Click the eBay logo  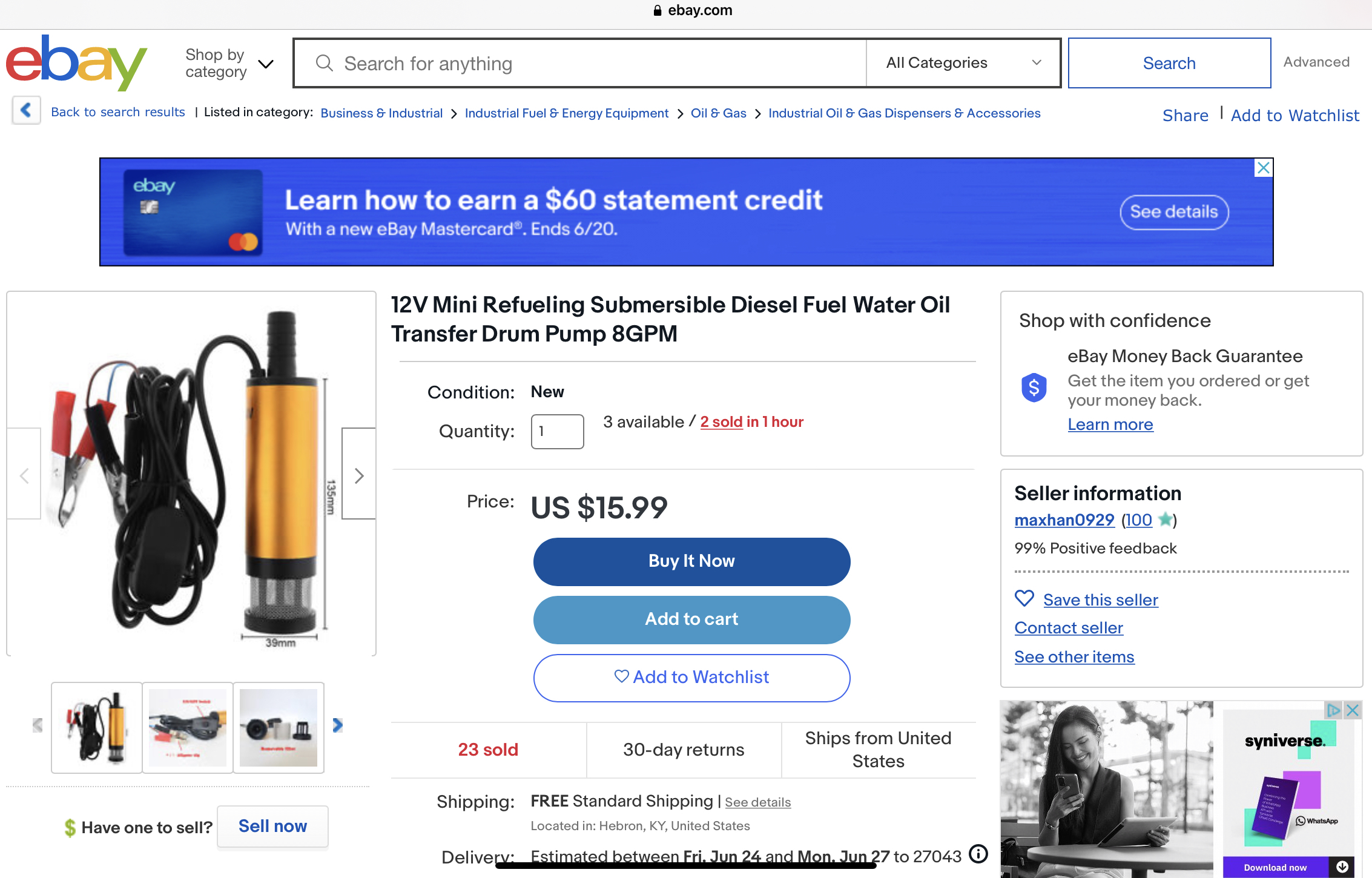(x=76, y=62)
